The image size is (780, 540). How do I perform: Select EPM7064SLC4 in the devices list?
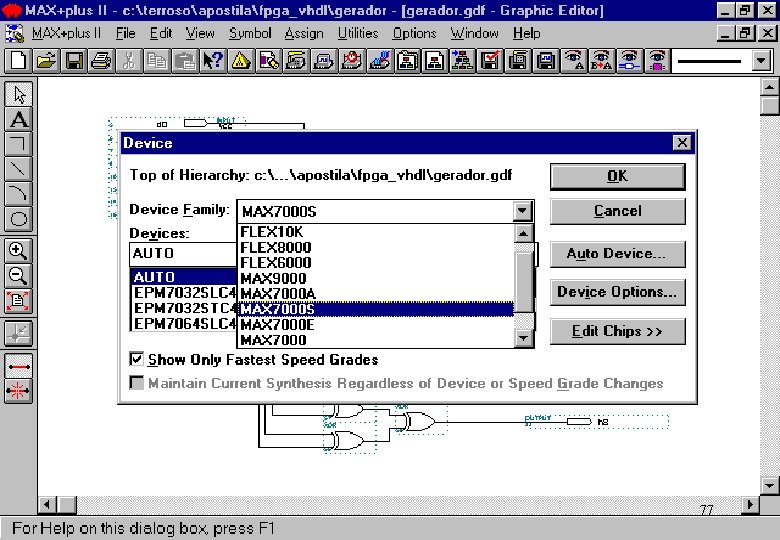(x=184, y=323)
